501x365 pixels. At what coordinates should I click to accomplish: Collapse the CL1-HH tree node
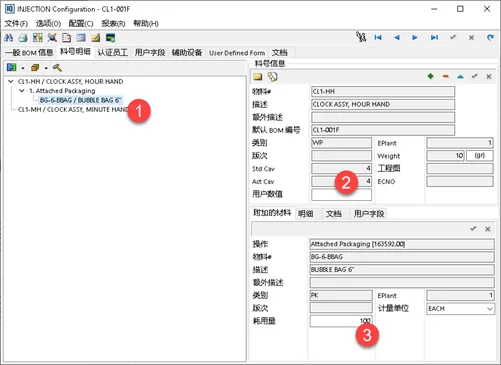(11, 81)
